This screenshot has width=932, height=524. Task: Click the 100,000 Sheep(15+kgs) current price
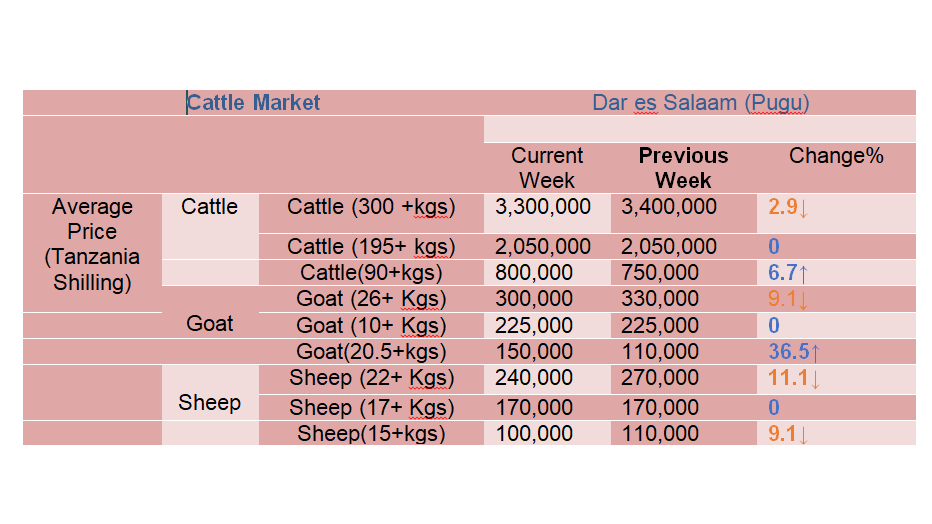pos(534,434)
